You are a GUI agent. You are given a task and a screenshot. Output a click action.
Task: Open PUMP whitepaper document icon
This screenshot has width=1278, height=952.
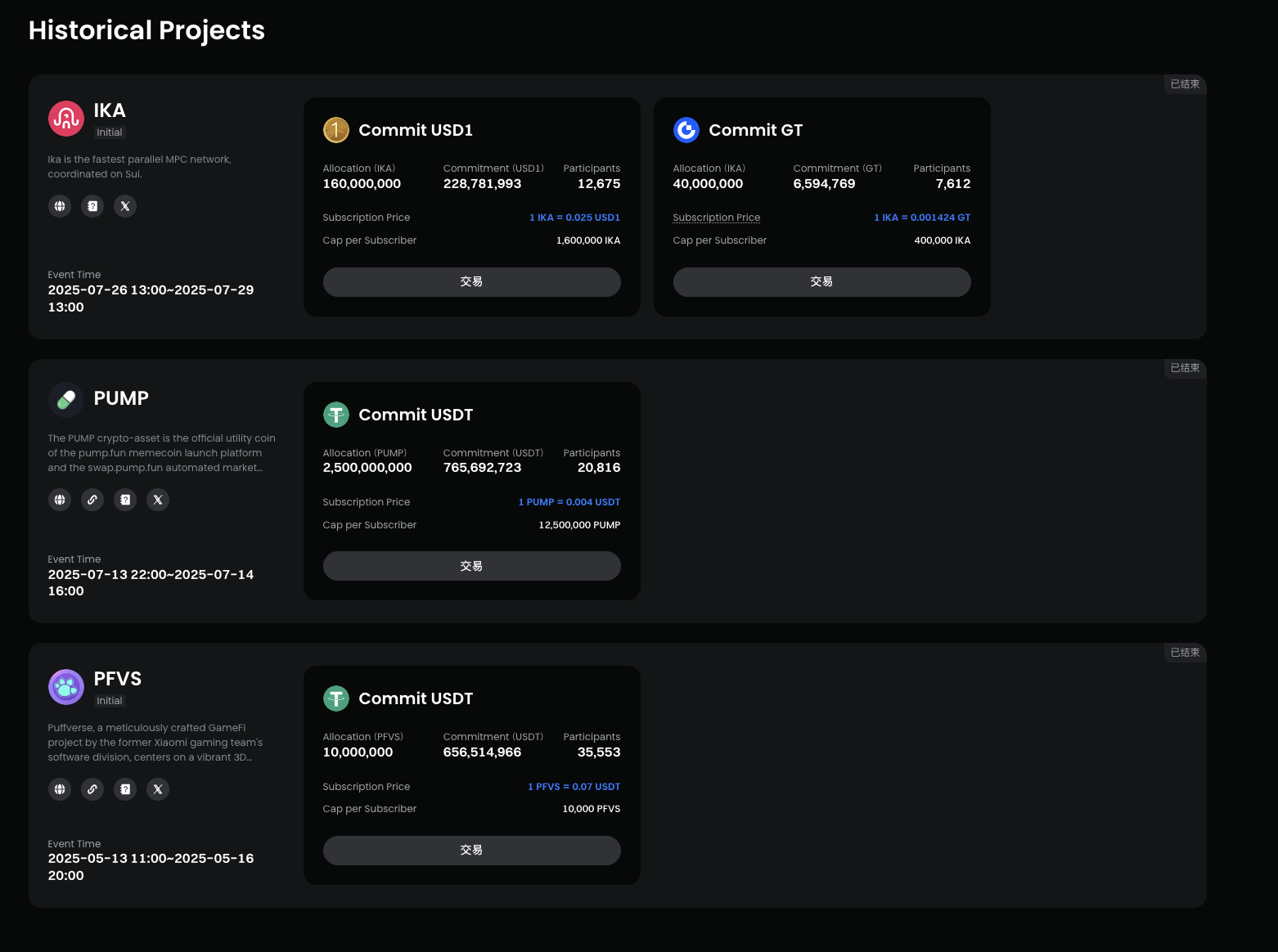pyautogui.click(x=125, y=500)
